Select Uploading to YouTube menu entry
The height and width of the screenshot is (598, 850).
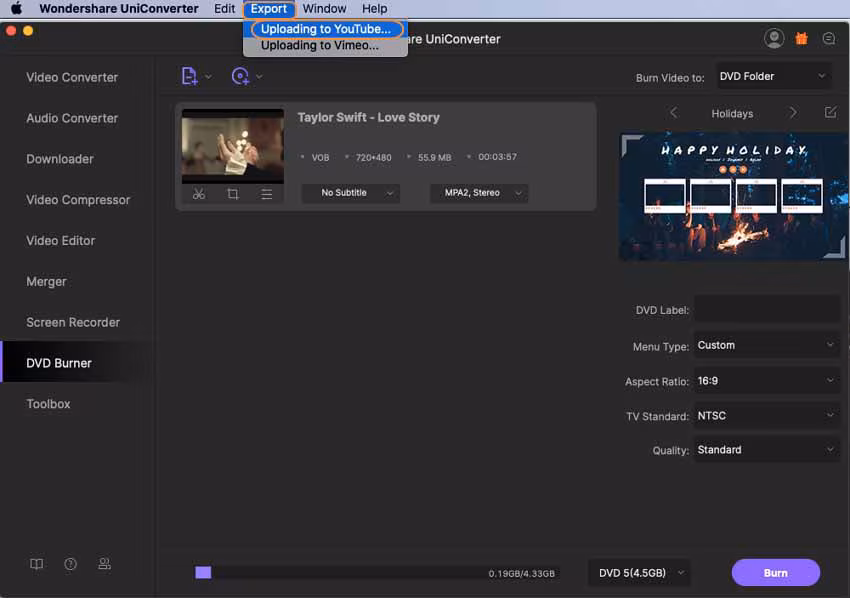coord(326,29)
